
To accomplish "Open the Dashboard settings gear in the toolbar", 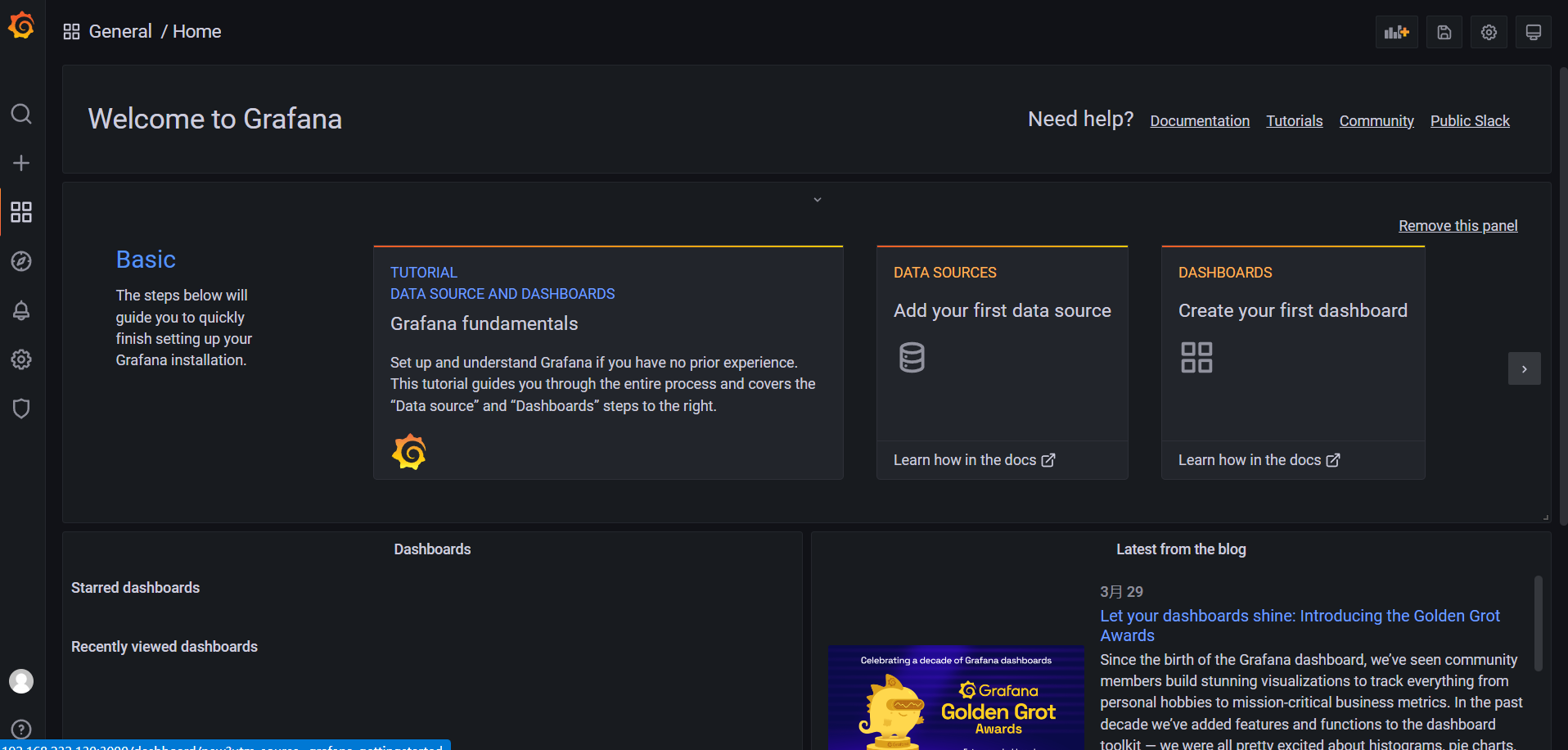I will tap(1489, 32).
